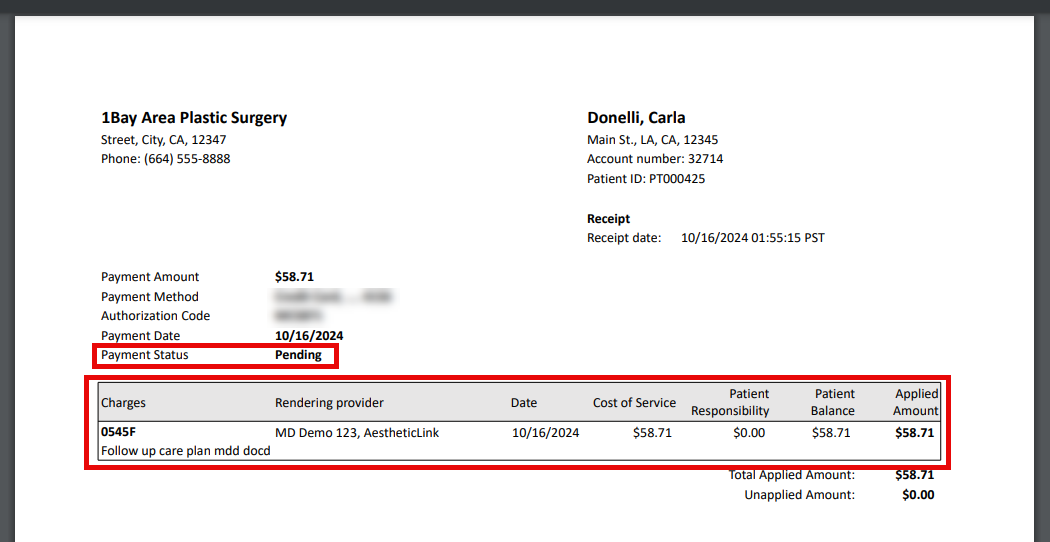Viewport: 1050px width, 542px height.
Task: Click the Pending payment status value
Action: pyautogui.click(x=299, y=355)
